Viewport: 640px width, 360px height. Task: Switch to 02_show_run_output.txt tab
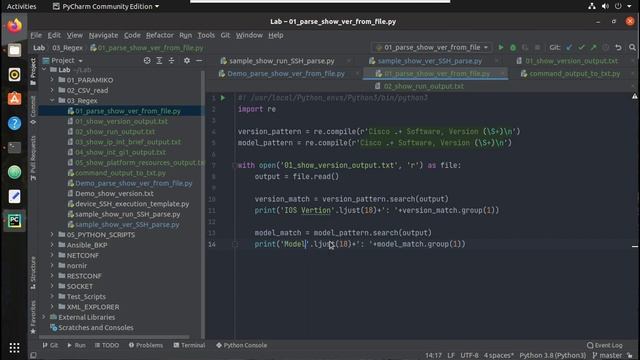423,86
